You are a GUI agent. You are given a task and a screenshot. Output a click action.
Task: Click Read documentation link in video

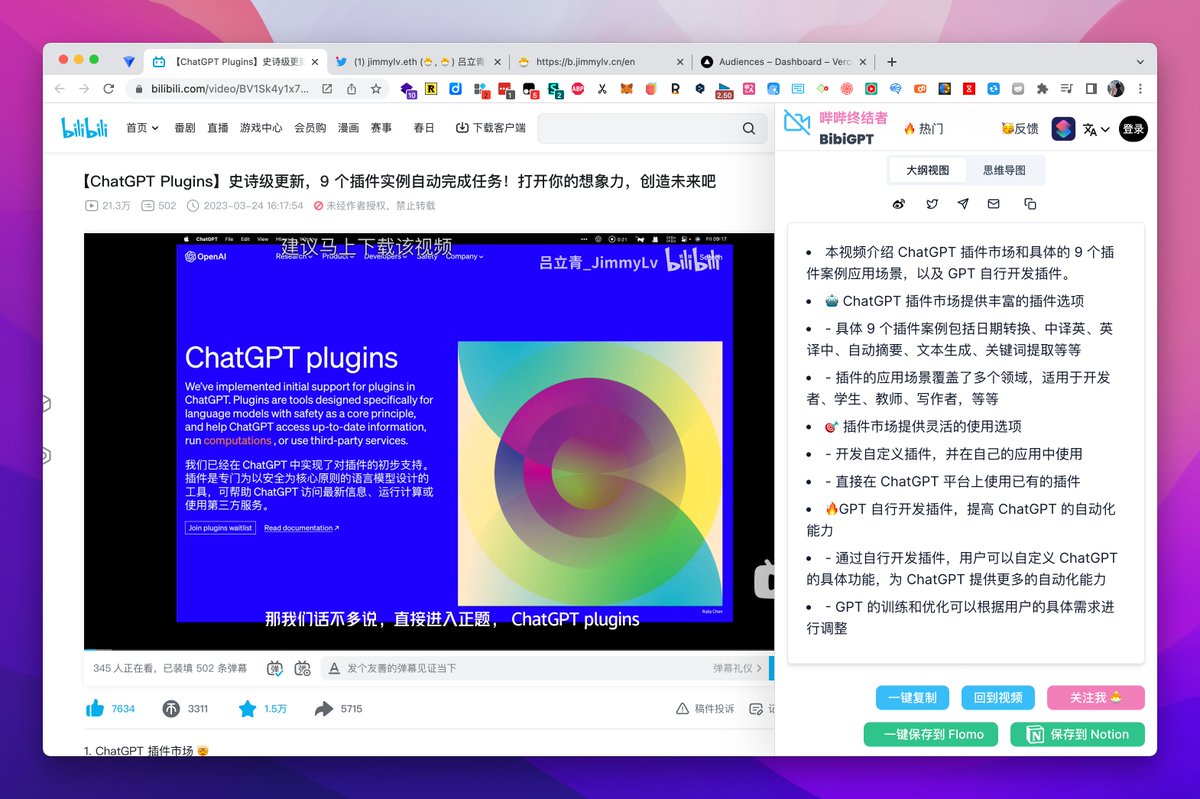click(x=301, y=528)
